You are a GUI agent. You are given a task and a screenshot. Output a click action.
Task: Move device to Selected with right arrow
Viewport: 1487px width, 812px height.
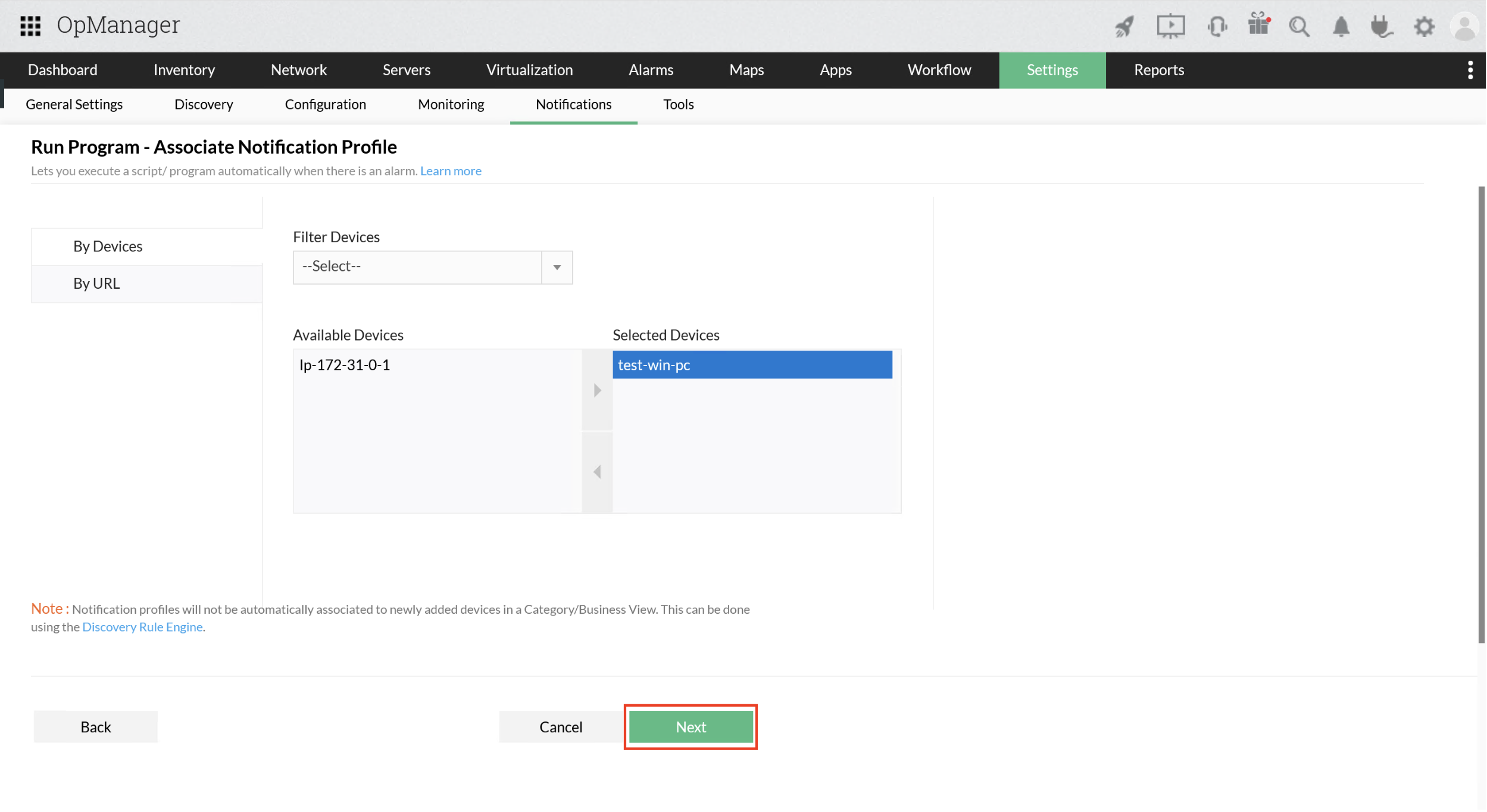(x=597, y=391)
